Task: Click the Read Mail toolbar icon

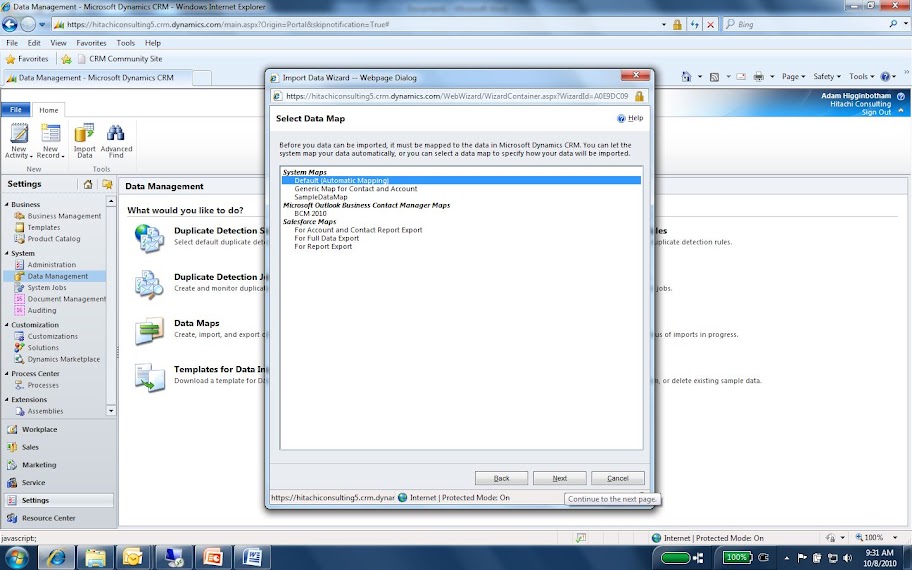Action: click(x=741, y=77)
